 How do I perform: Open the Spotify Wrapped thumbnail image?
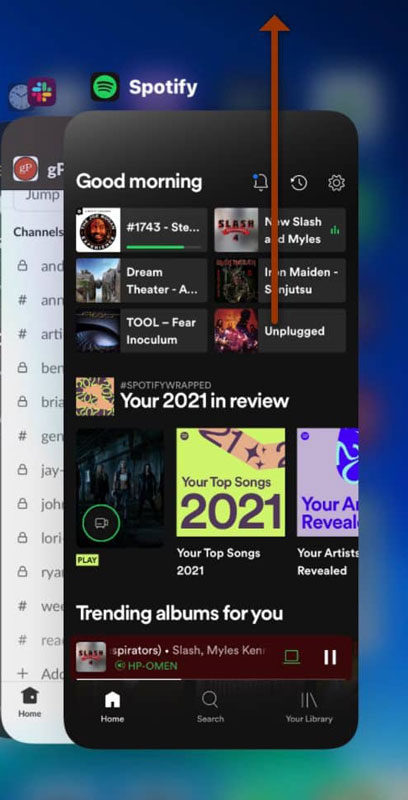click(95, 396)
